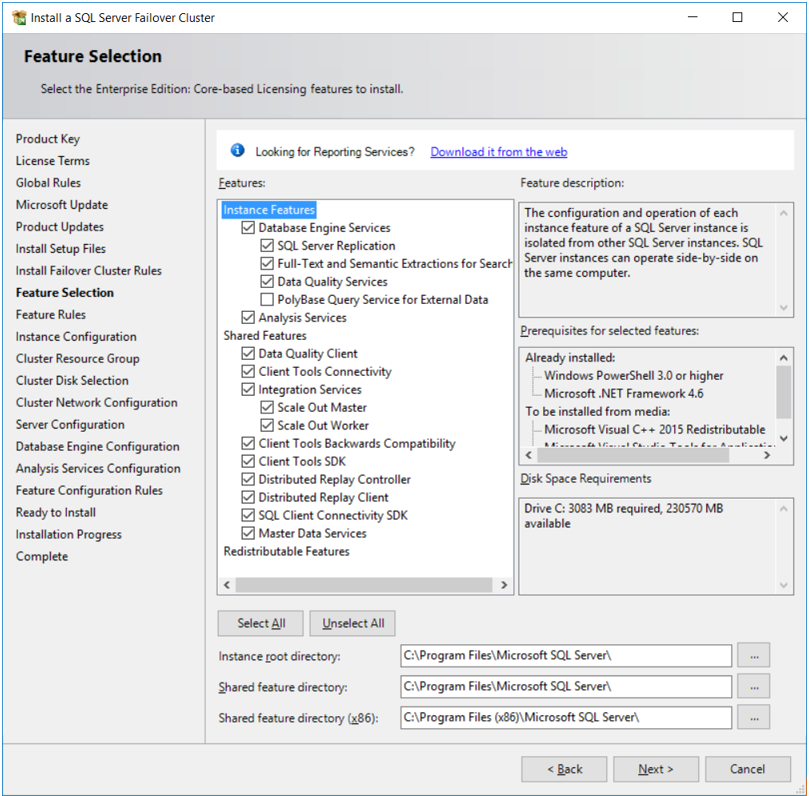Toggle Distributed Replay Client checkbox
Screen dimensions: 809x796
(248, 497)
